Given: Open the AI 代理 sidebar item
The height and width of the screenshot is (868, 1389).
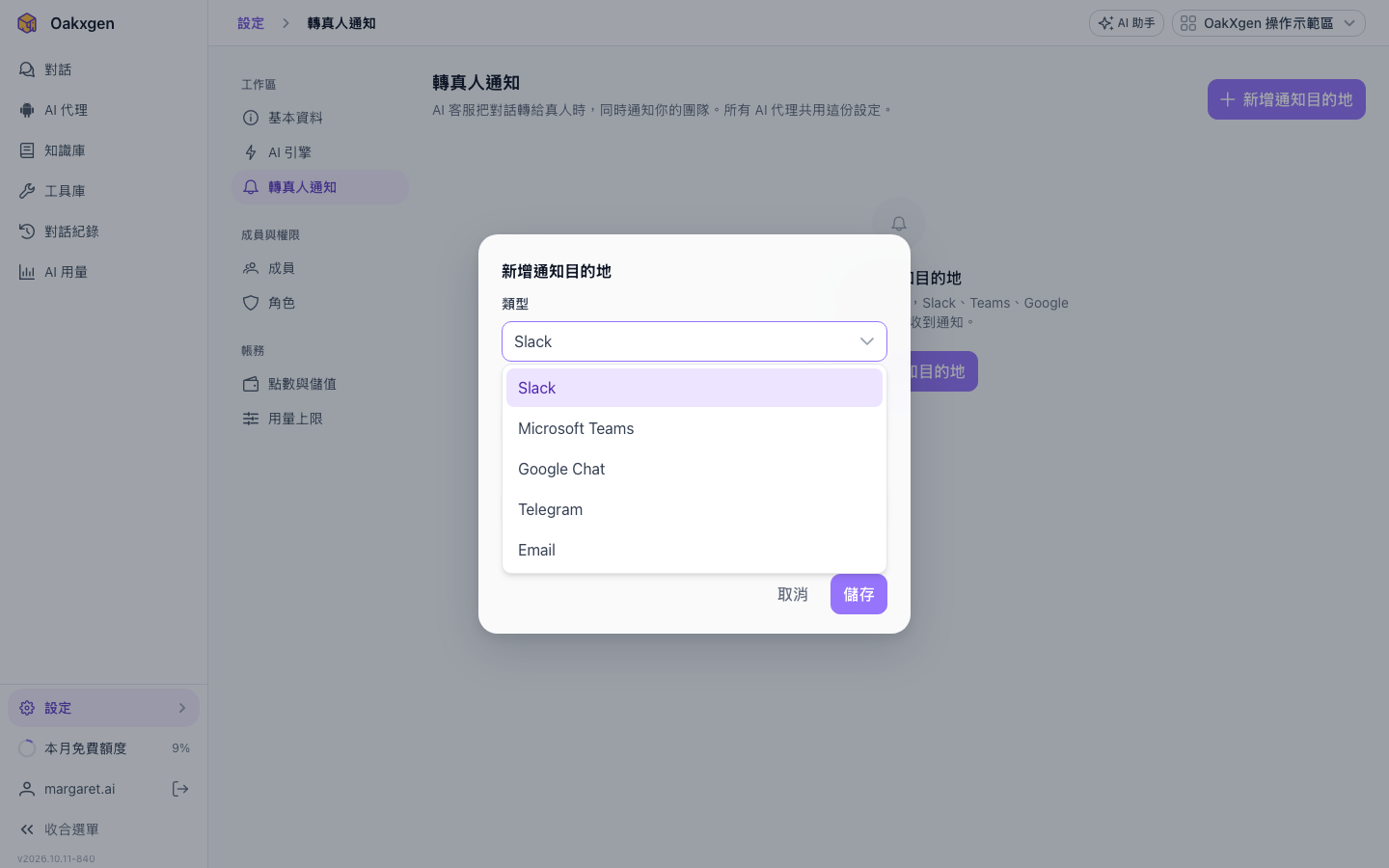Looking at the screenshot, I should point(103,110).
